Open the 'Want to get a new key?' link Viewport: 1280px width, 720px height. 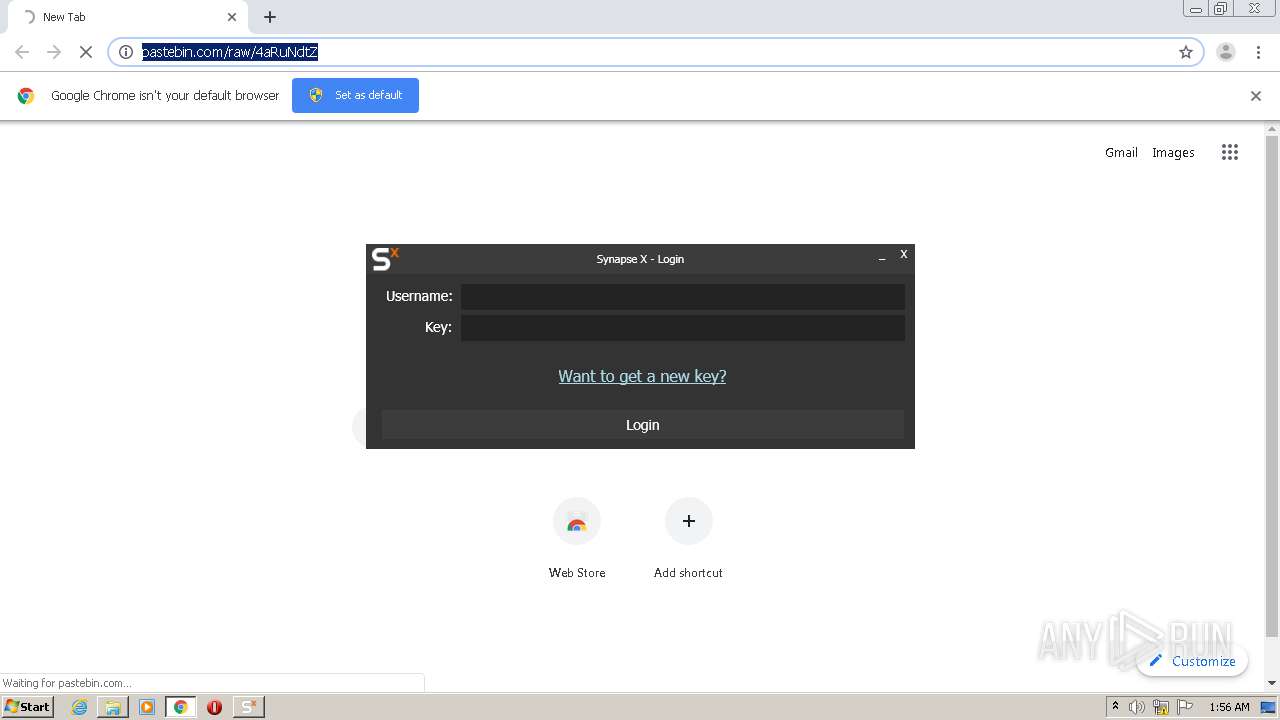(642, 376)
